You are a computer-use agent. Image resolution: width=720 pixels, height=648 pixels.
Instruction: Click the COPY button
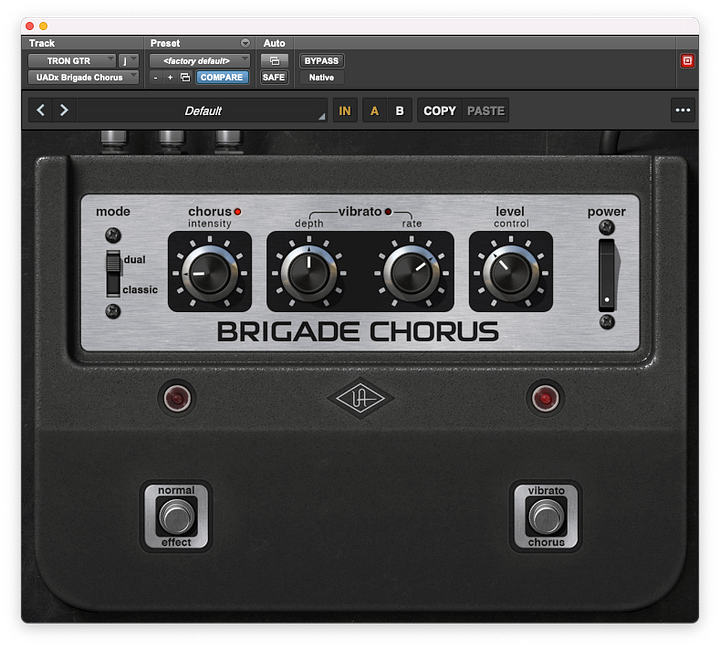pos(440,111)
